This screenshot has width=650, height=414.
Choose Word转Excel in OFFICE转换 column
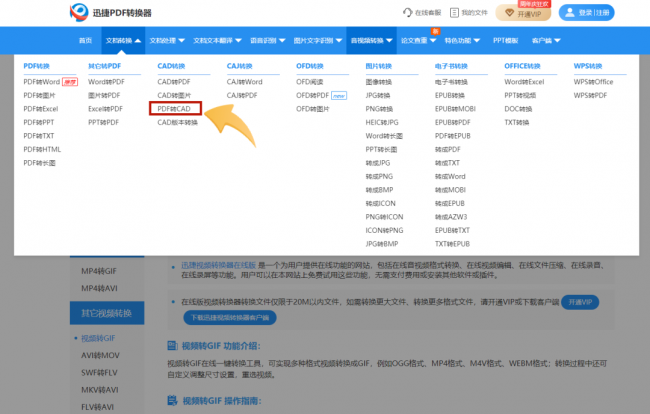(524, 82)
